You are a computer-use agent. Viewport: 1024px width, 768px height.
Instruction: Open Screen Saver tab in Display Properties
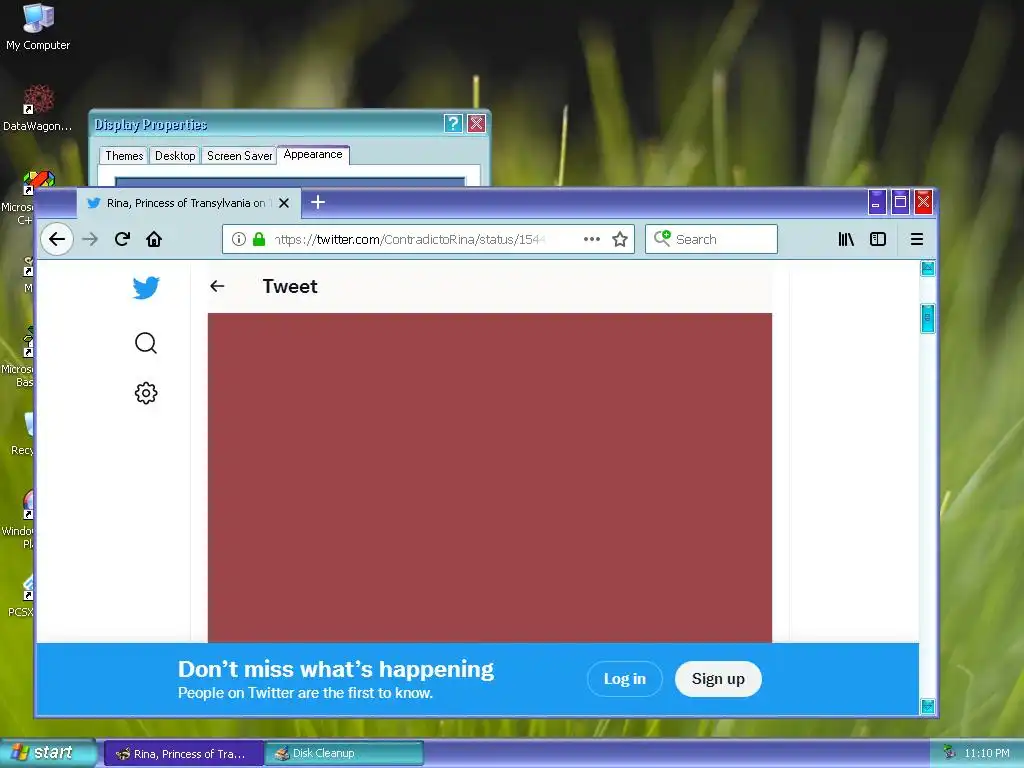pyautogui.click(x=240, y=155)
